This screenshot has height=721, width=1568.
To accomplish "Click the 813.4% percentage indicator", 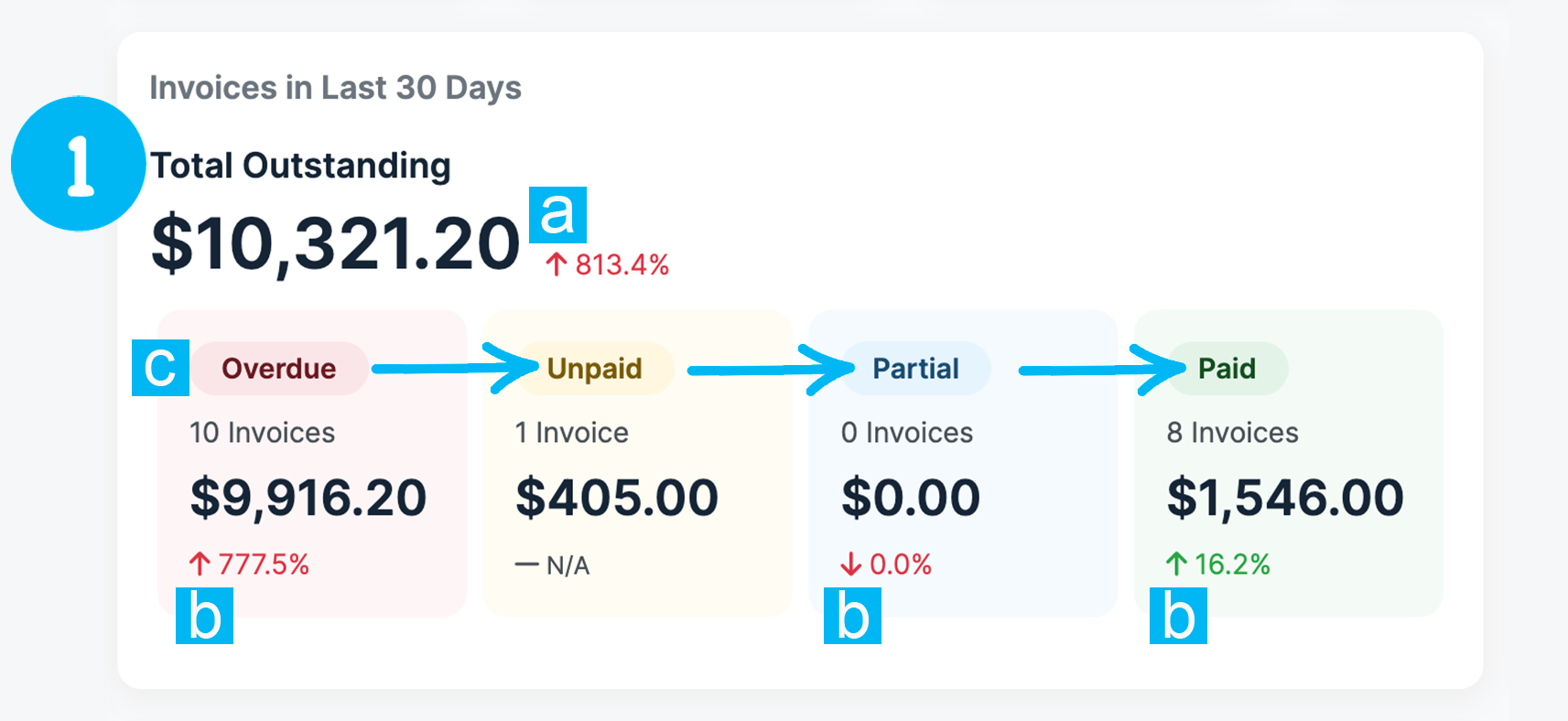I will 622,265.
